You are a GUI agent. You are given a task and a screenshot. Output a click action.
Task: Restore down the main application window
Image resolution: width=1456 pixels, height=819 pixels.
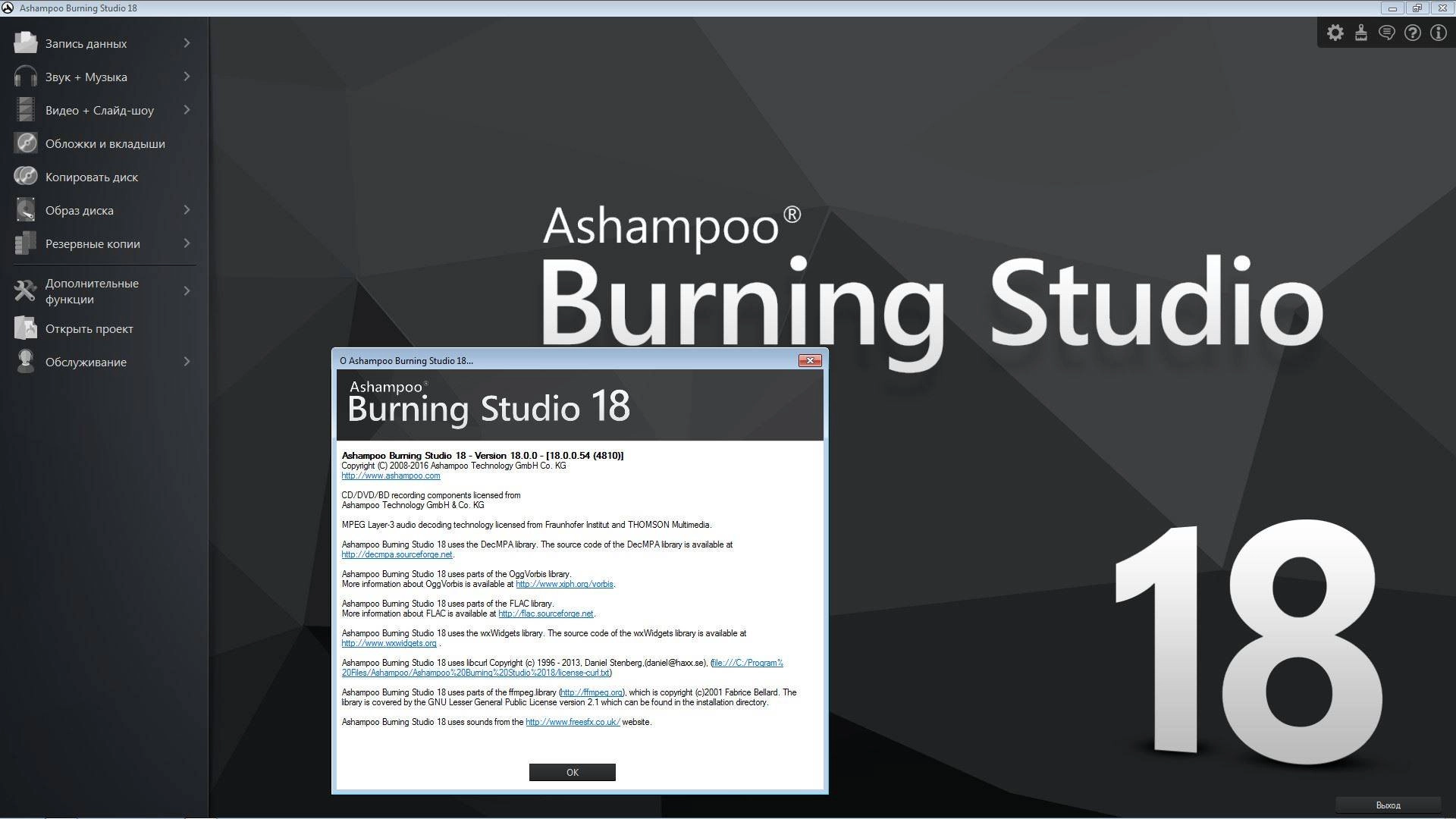[x=1417, y=8]
